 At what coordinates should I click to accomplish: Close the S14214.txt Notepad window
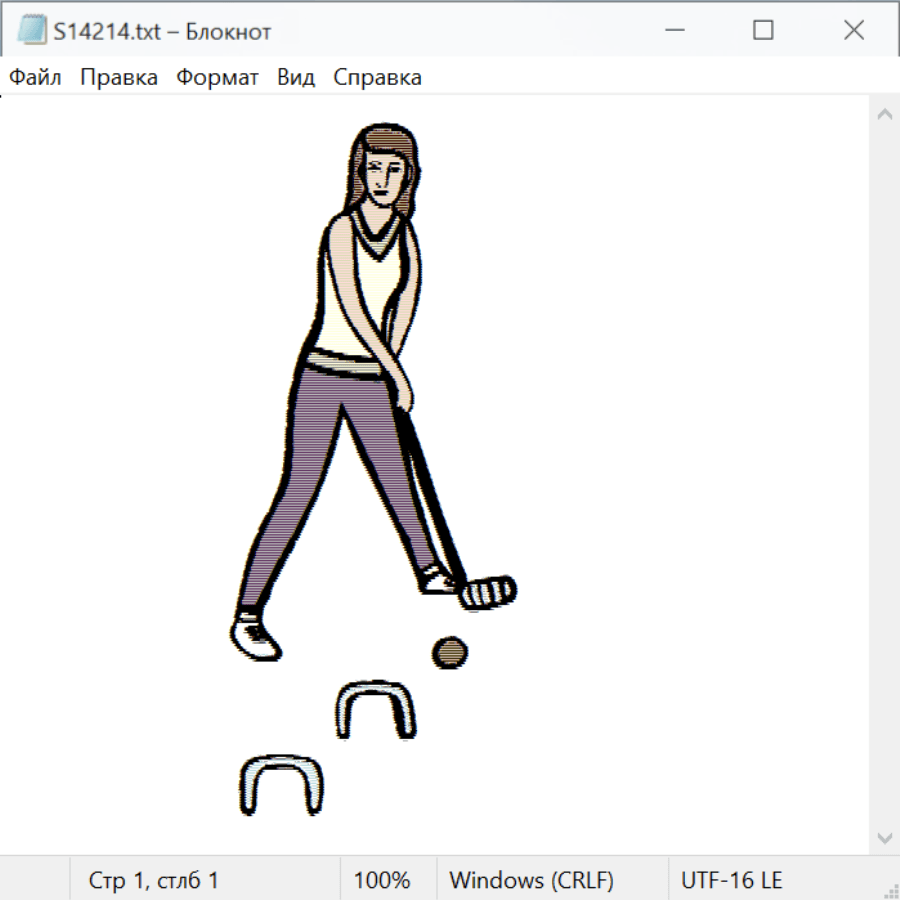(x=853, y=31)
